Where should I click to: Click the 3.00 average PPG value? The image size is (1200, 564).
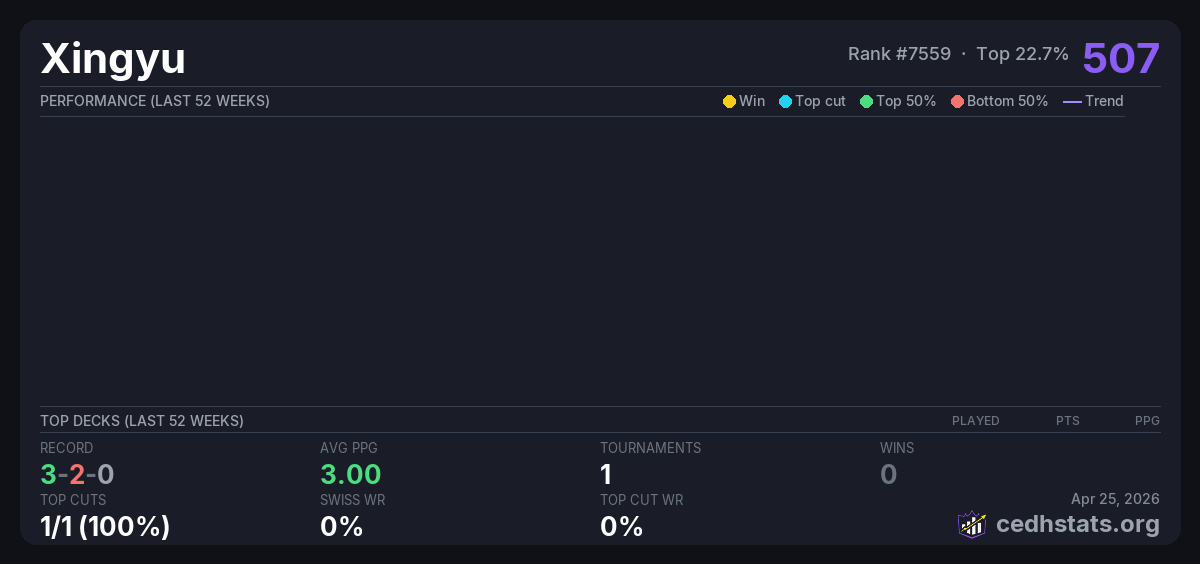click(x=350, y=474)
